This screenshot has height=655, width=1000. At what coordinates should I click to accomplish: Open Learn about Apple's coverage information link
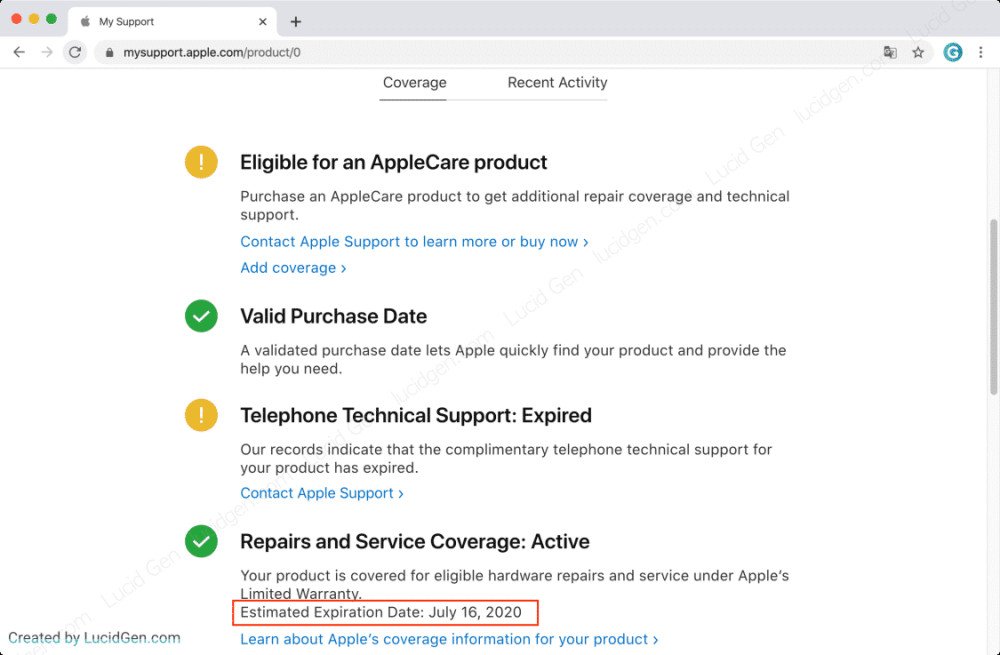[x=449, y=639]
